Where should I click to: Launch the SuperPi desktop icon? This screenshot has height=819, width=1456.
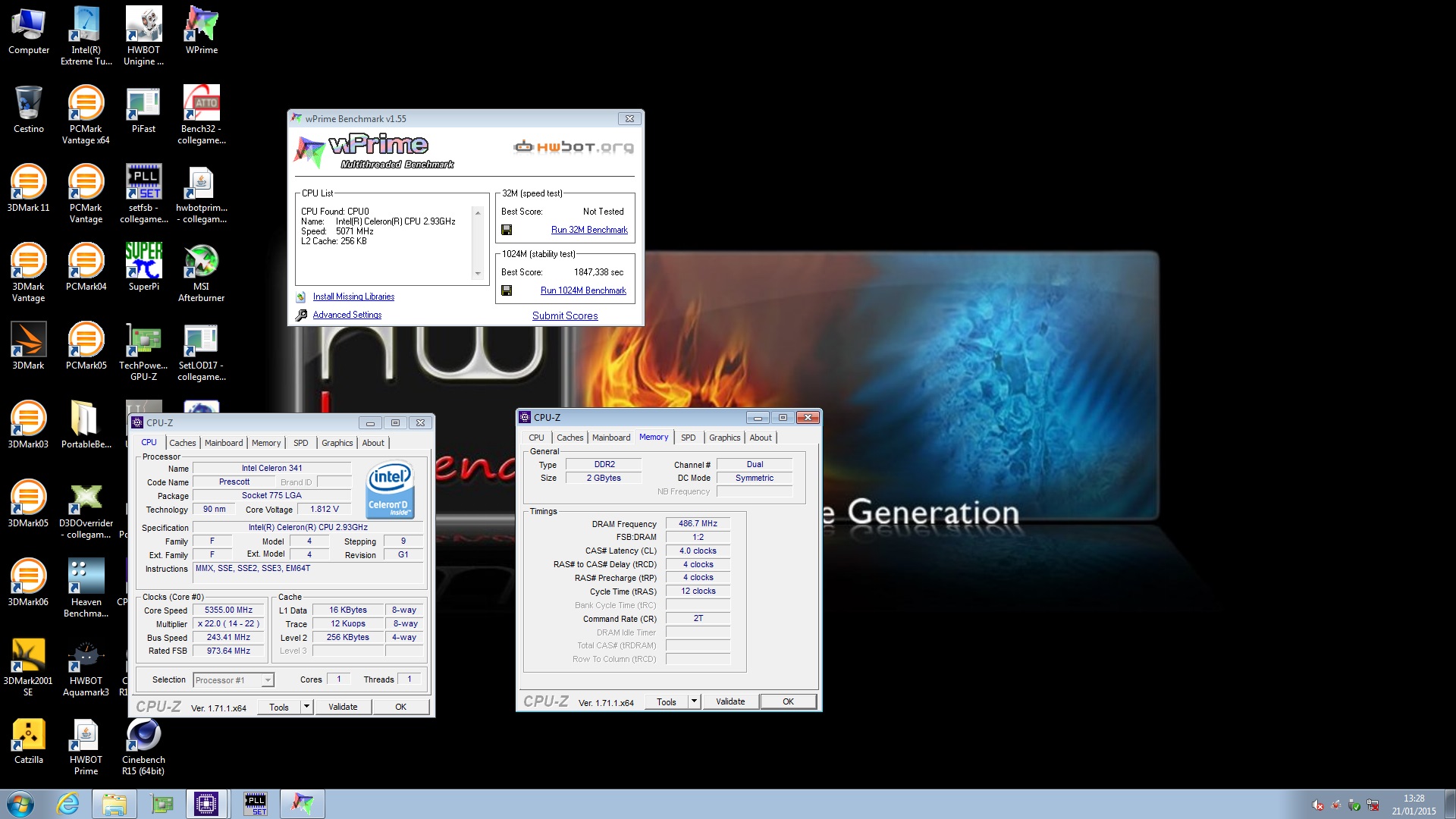(x=143, y=267)
